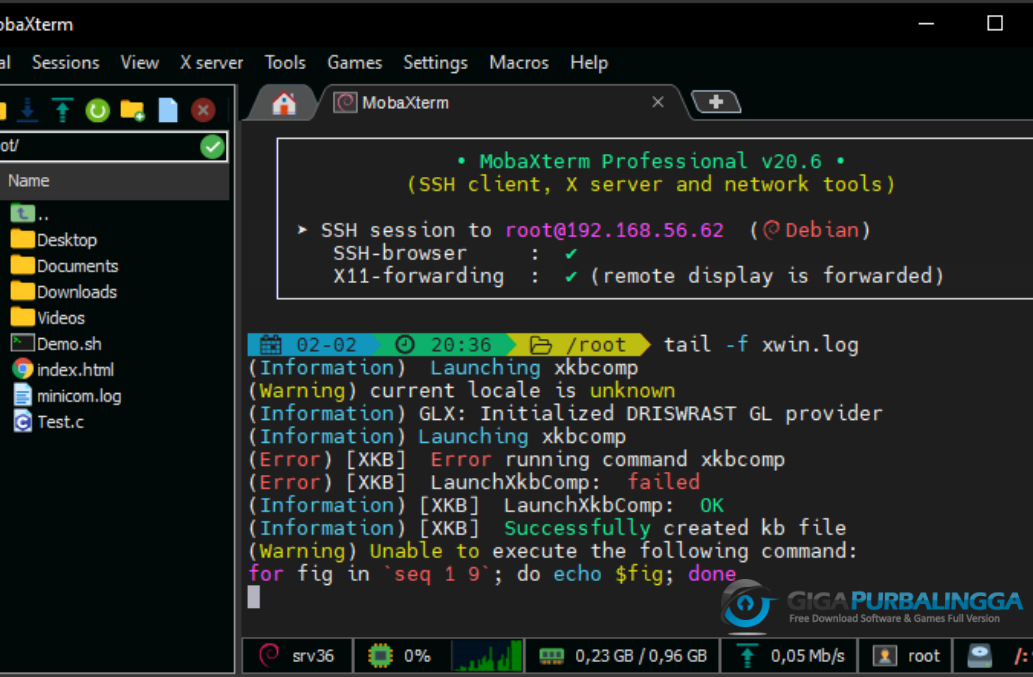Select the index.html file

[x=63, y=370]
